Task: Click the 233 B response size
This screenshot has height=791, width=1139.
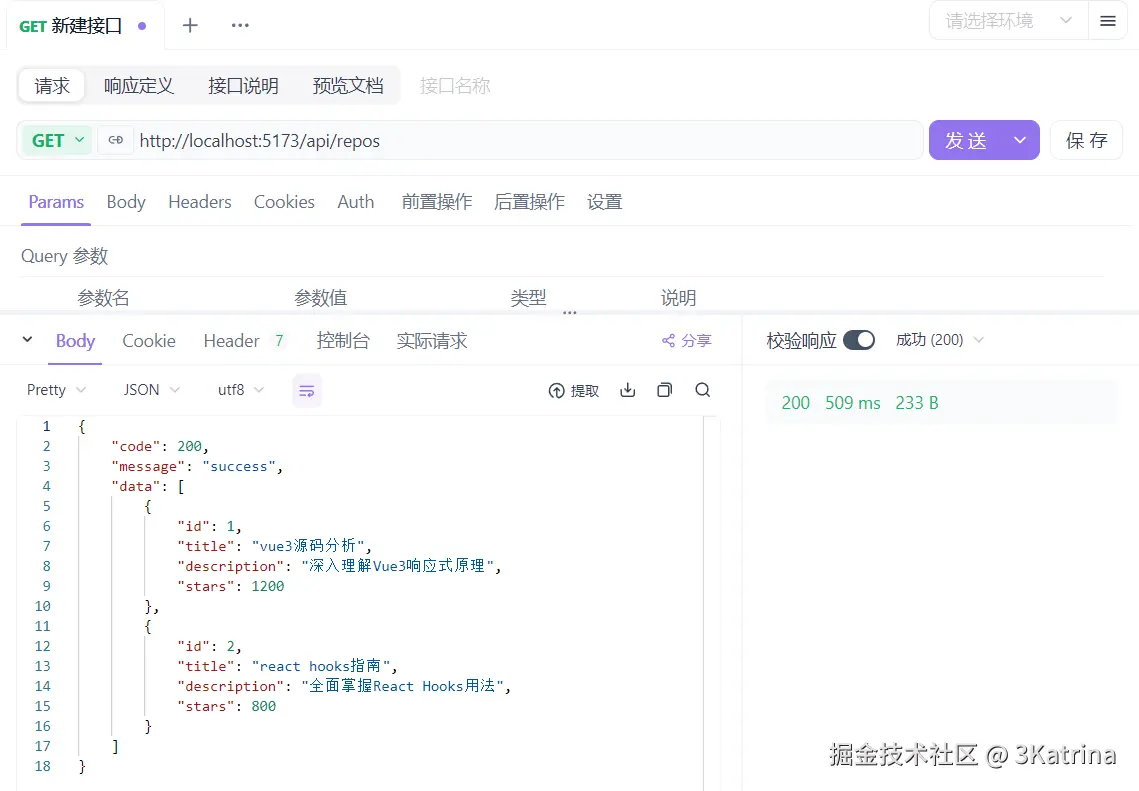Action: point(917,403)
